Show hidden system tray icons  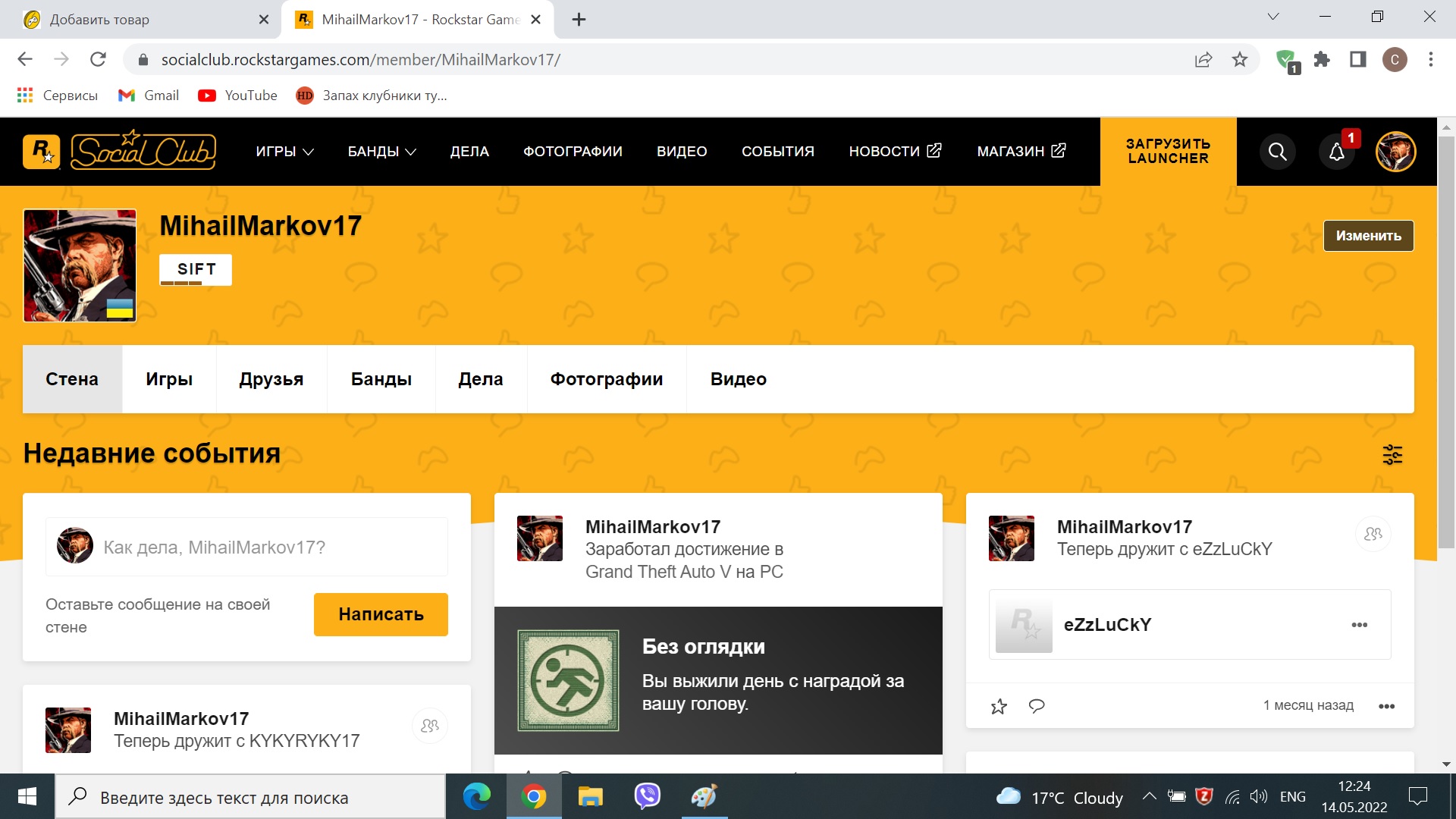(x=1149, y=796)
